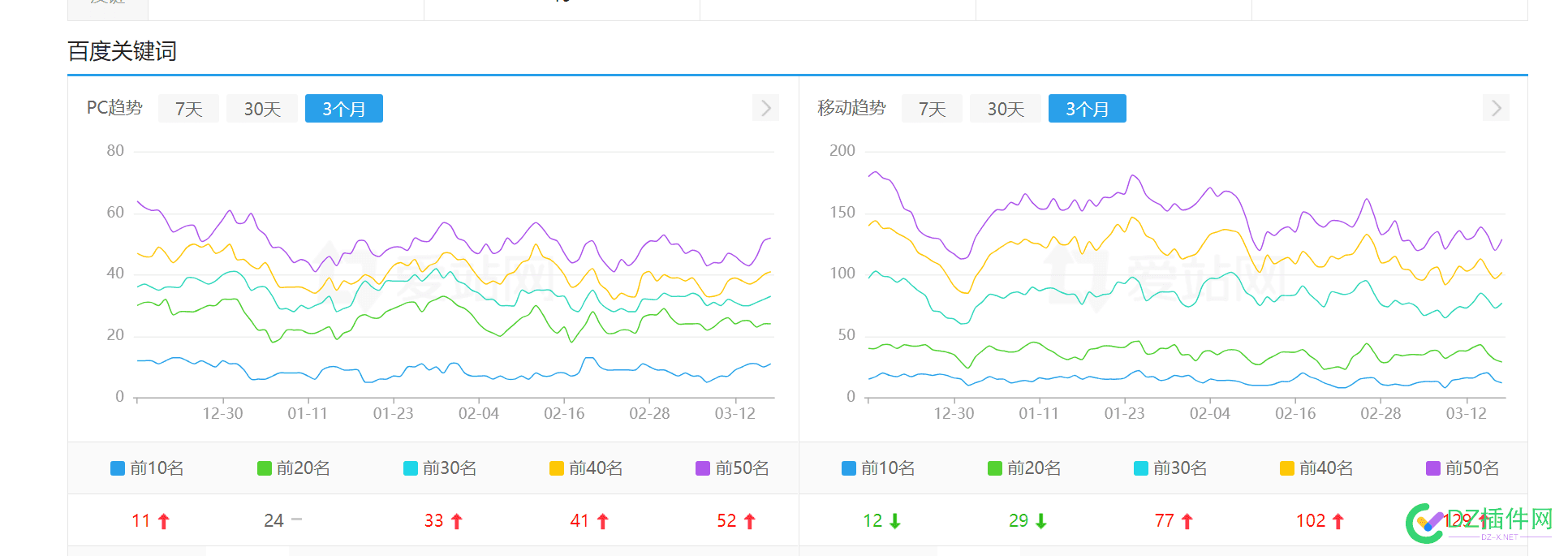Image resolution: width=1568 pixels, height=556 pixels.
Task: Click red up arrow beside mobile value 102
Action: (x=1338, y=521)
